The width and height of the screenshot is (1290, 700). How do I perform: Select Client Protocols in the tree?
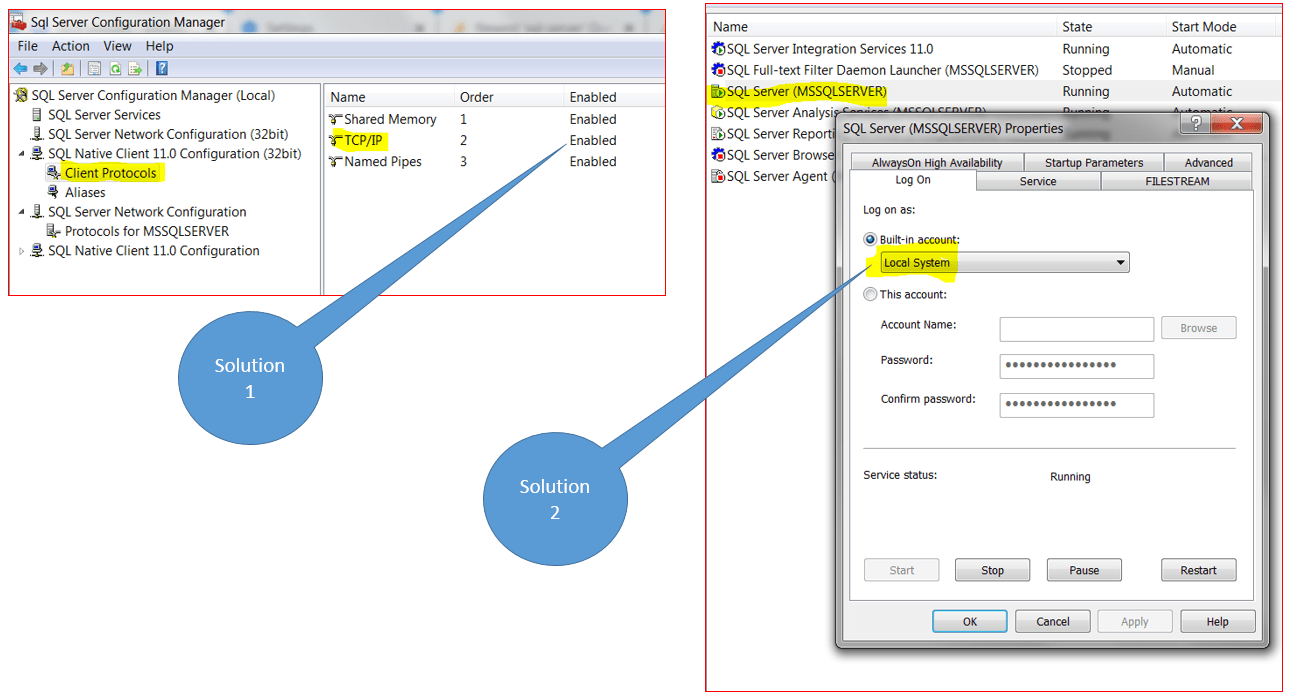pyautogui.click(x=113, y=172)
